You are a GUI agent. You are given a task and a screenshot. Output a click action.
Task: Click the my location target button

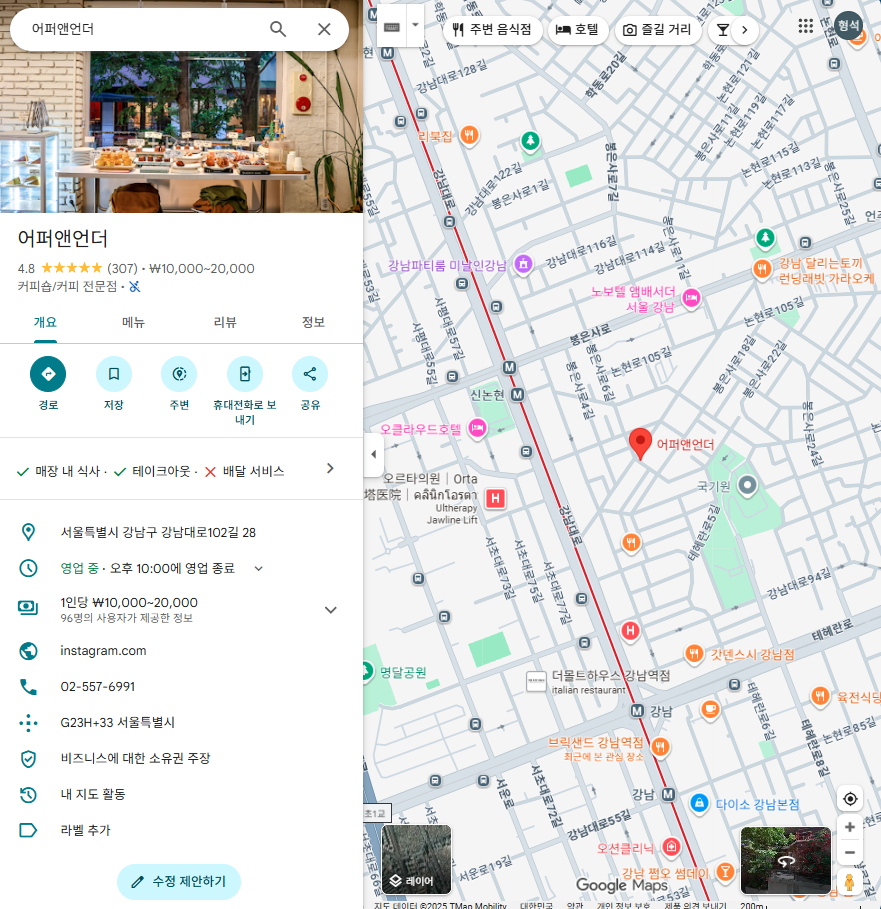tap(850, 799)
